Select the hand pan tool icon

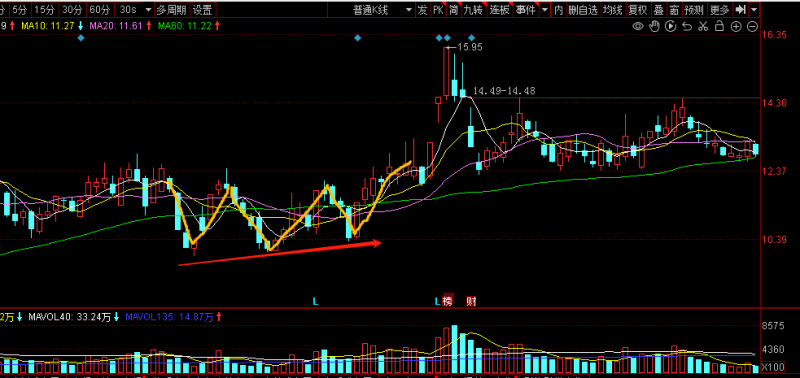[655, 26]
